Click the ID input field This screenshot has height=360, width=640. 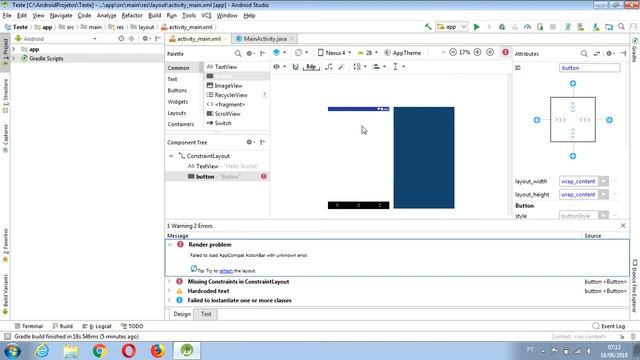(589, 68)
